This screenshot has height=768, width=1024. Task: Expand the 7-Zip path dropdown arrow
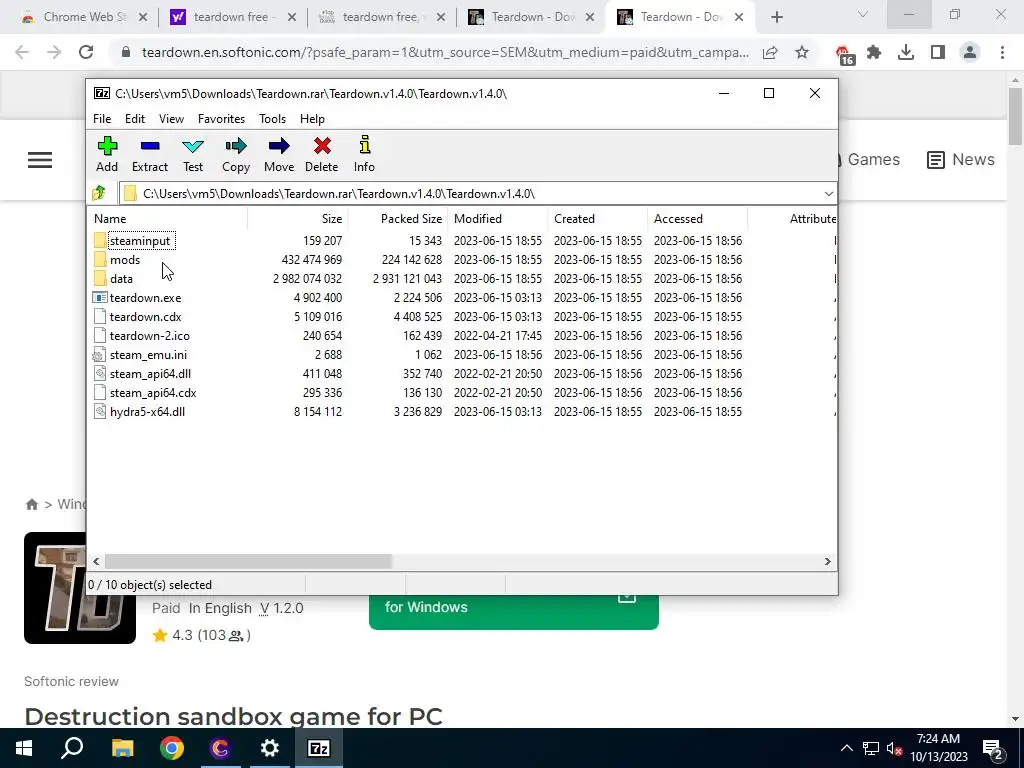[829, 193]
